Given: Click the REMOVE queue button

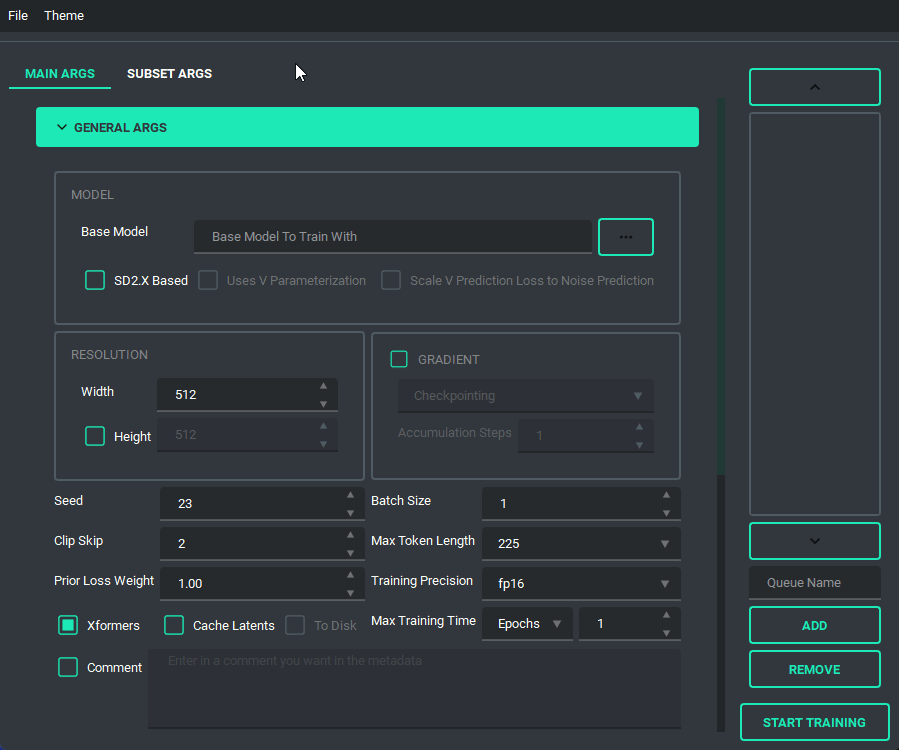Looking at the screenshot, I should pyautogui.click(x=815, y=669).
